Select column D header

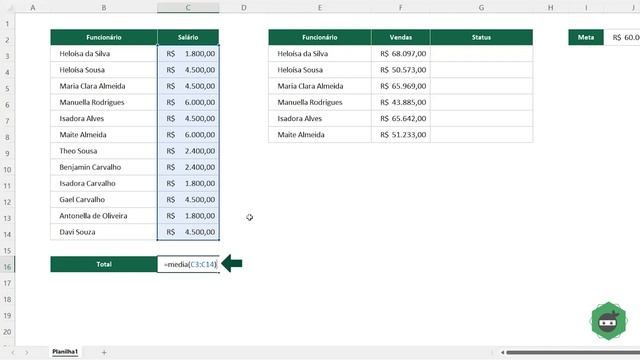[x=244, y=7]
